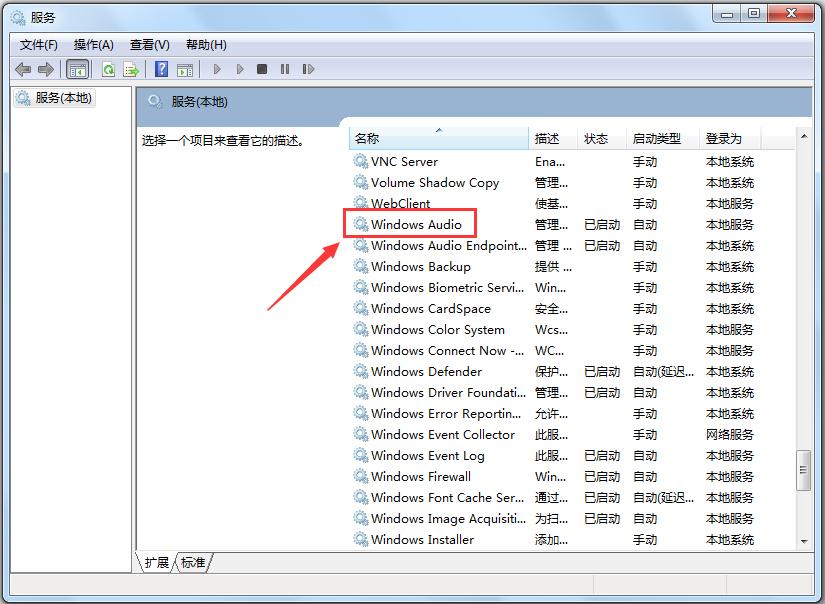Export the service list
The height and width of the screenshot is (604, 825).
click(x=130, y=68)
